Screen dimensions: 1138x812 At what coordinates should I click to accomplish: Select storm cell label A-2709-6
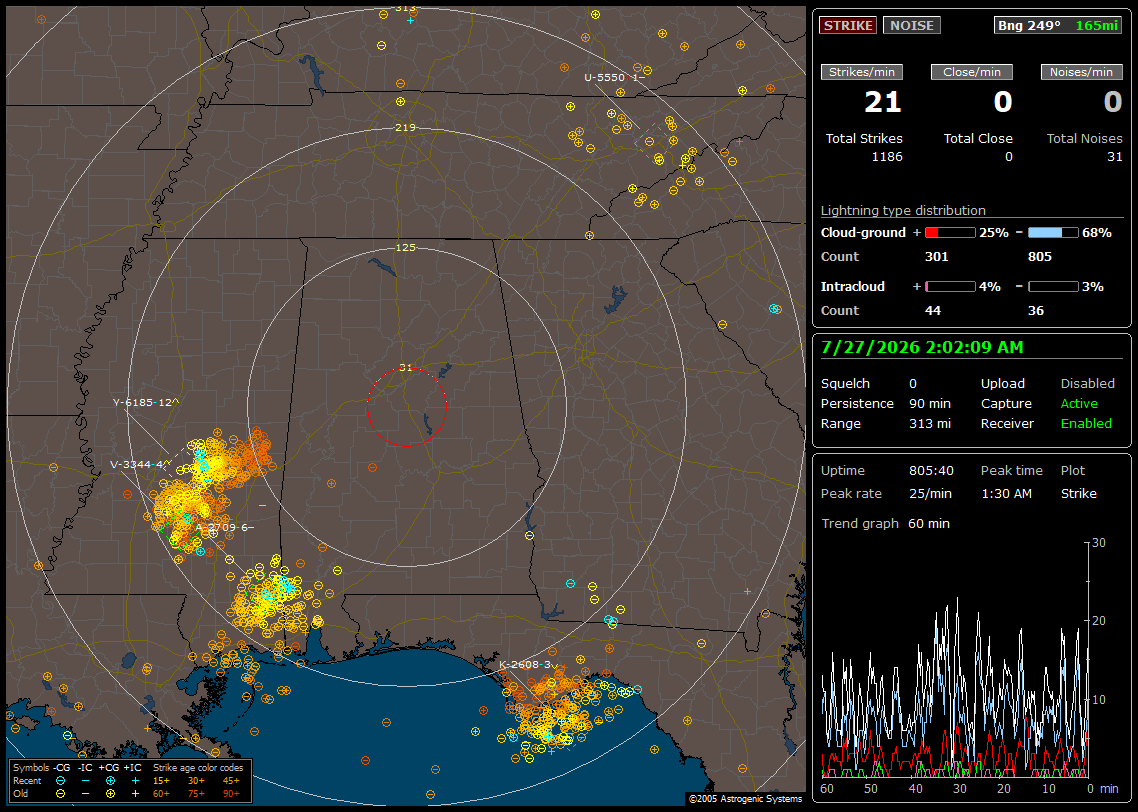222,527
